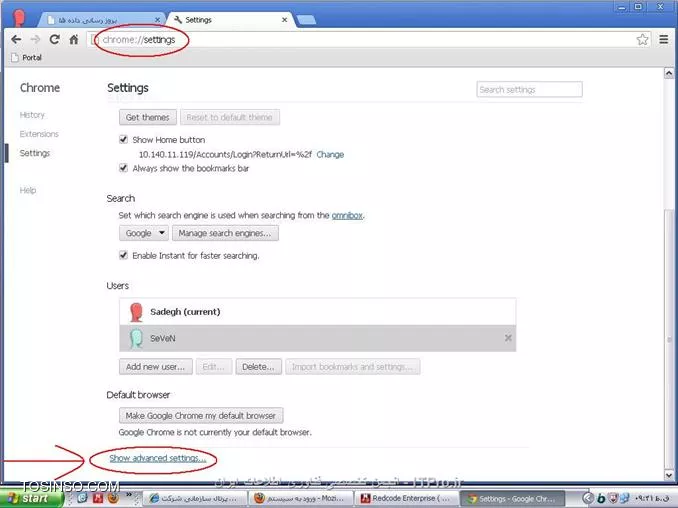678x508 pixels.
Task: Bookmark this page with the star icon
Action: 643,40
